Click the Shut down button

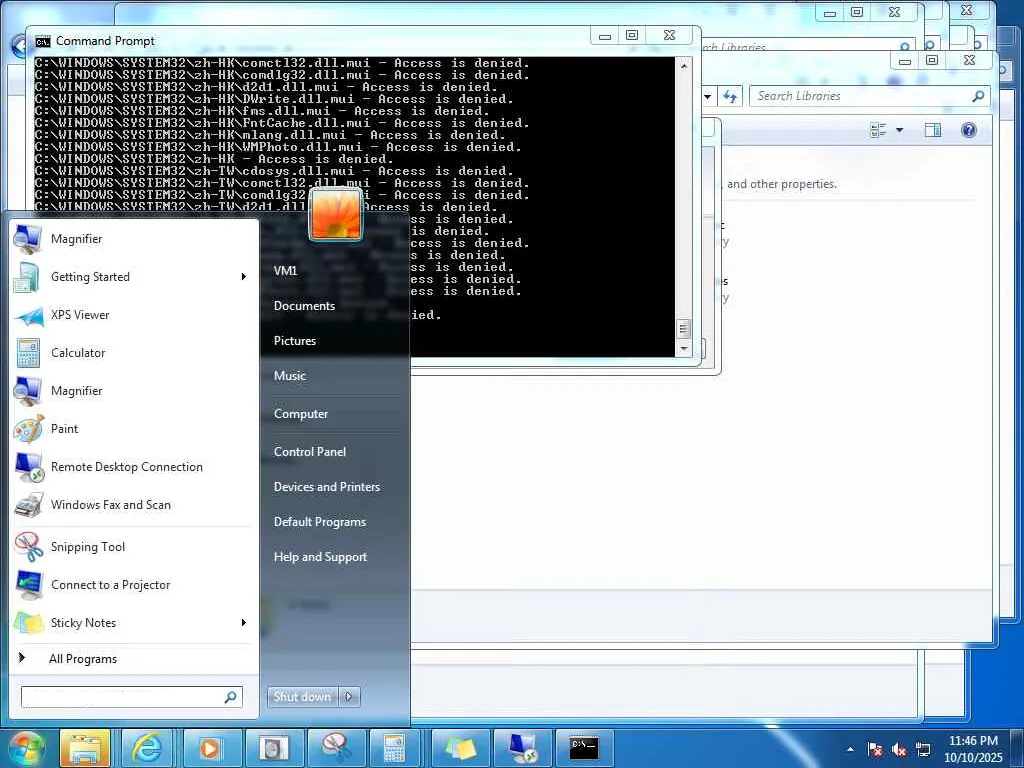pyautogui.click(x=302, y=697)
